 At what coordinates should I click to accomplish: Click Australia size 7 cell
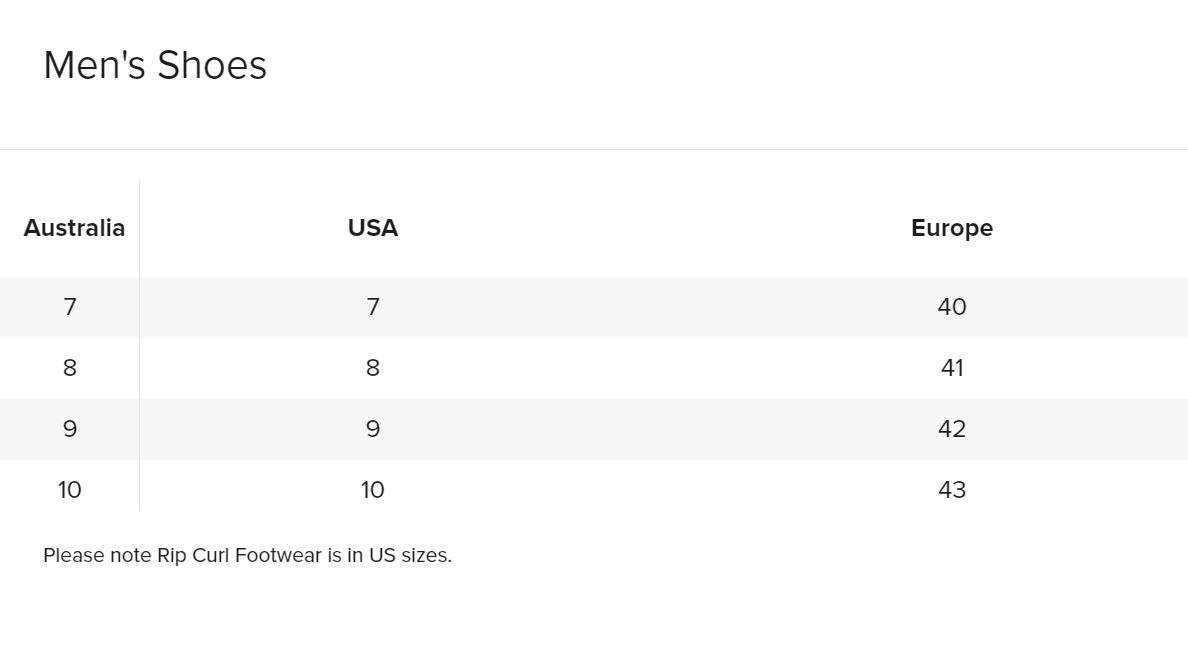coord(70,307)
